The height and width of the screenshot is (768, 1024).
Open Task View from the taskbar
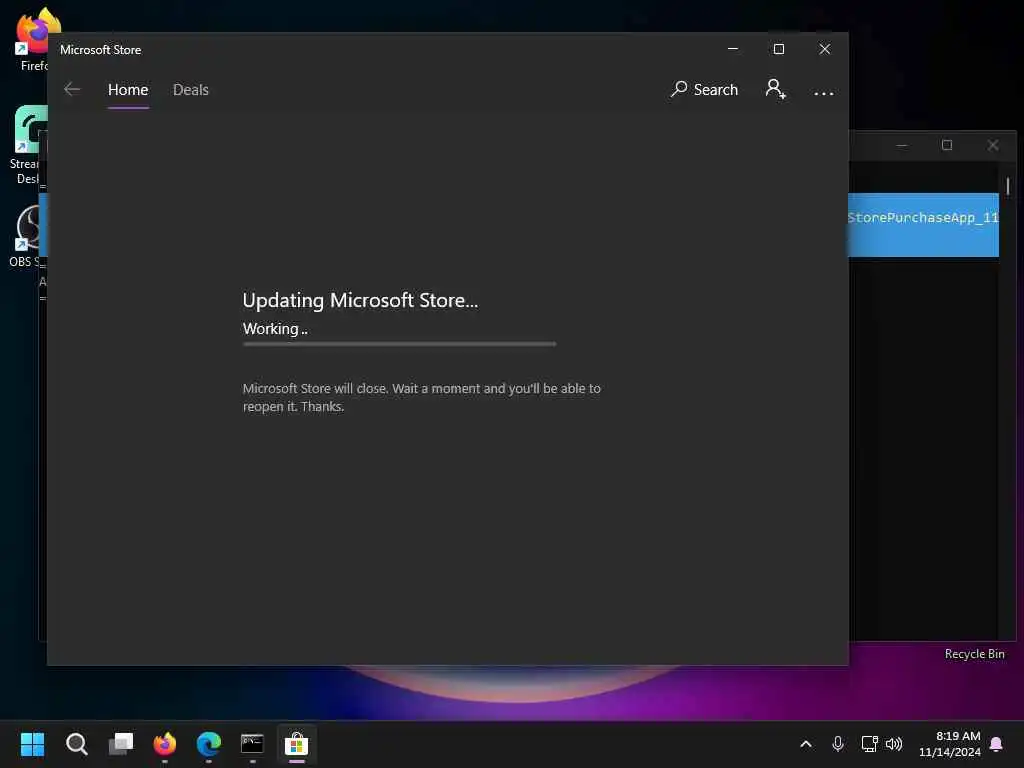click(x=121, y=744)
